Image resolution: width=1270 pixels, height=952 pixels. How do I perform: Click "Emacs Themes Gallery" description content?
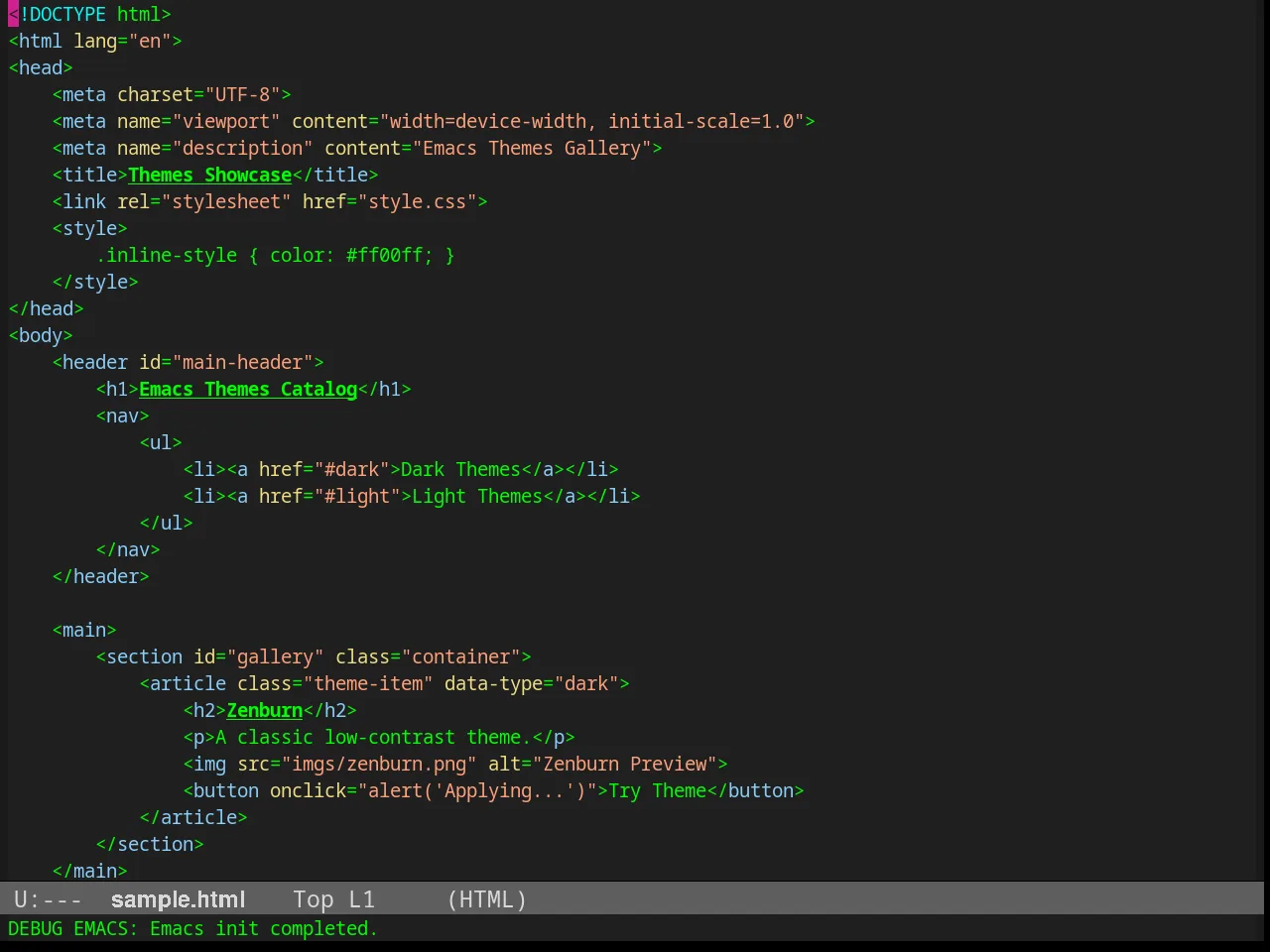(532, 148)
